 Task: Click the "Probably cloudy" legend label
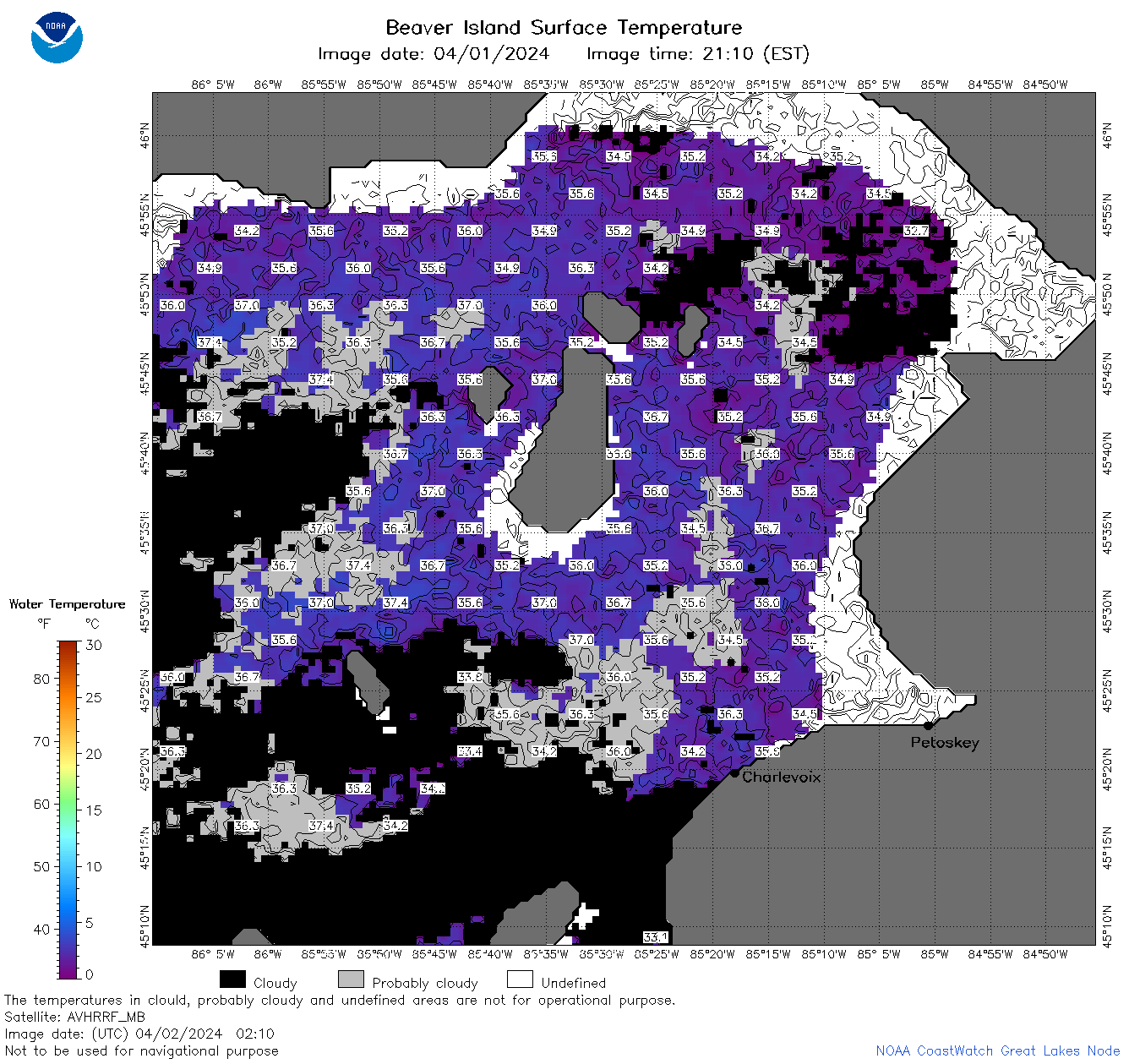tap(425, 983)
